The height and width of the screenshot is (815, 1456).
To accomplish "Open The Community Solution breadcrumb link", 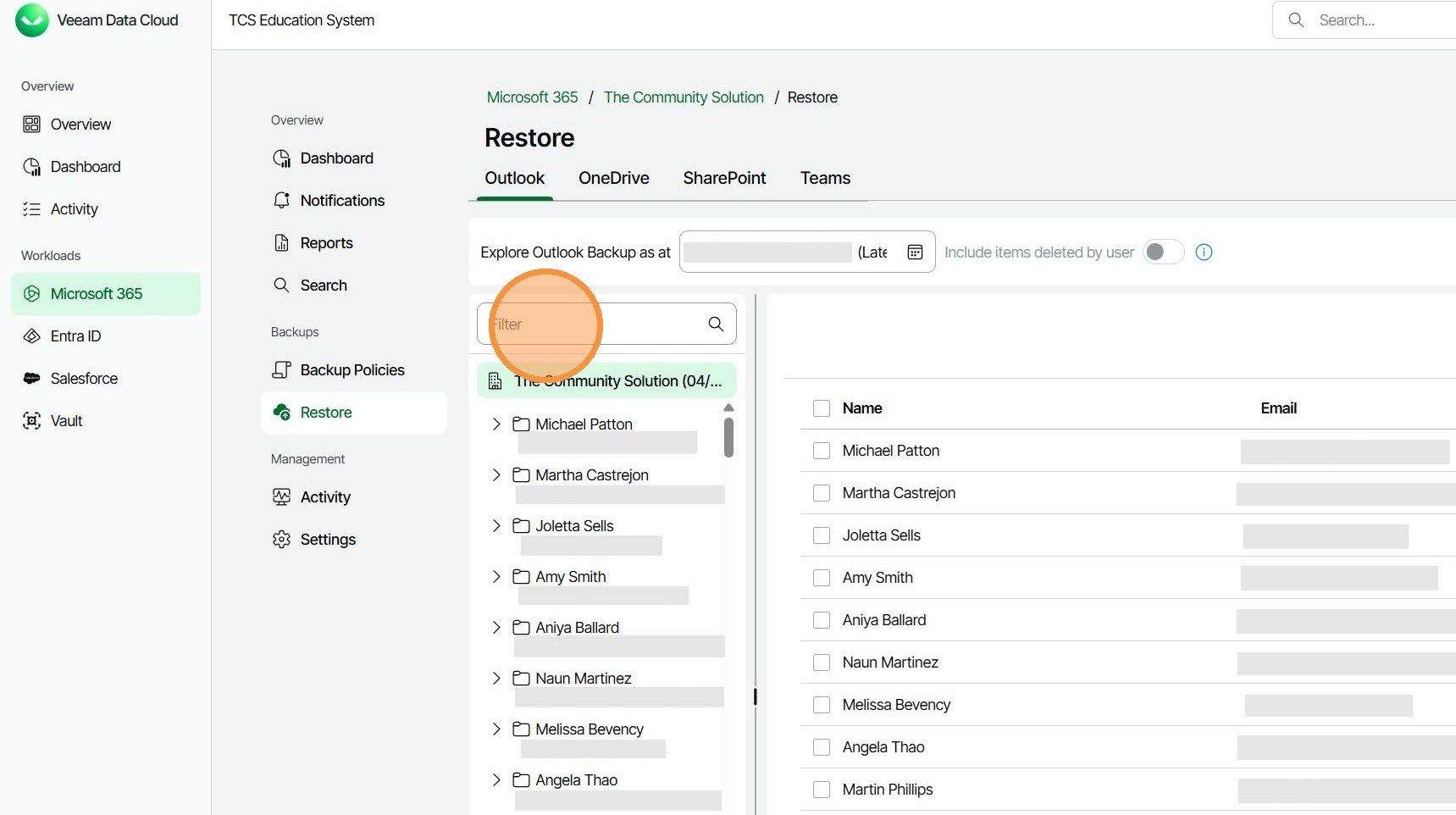I will (684, 97).
